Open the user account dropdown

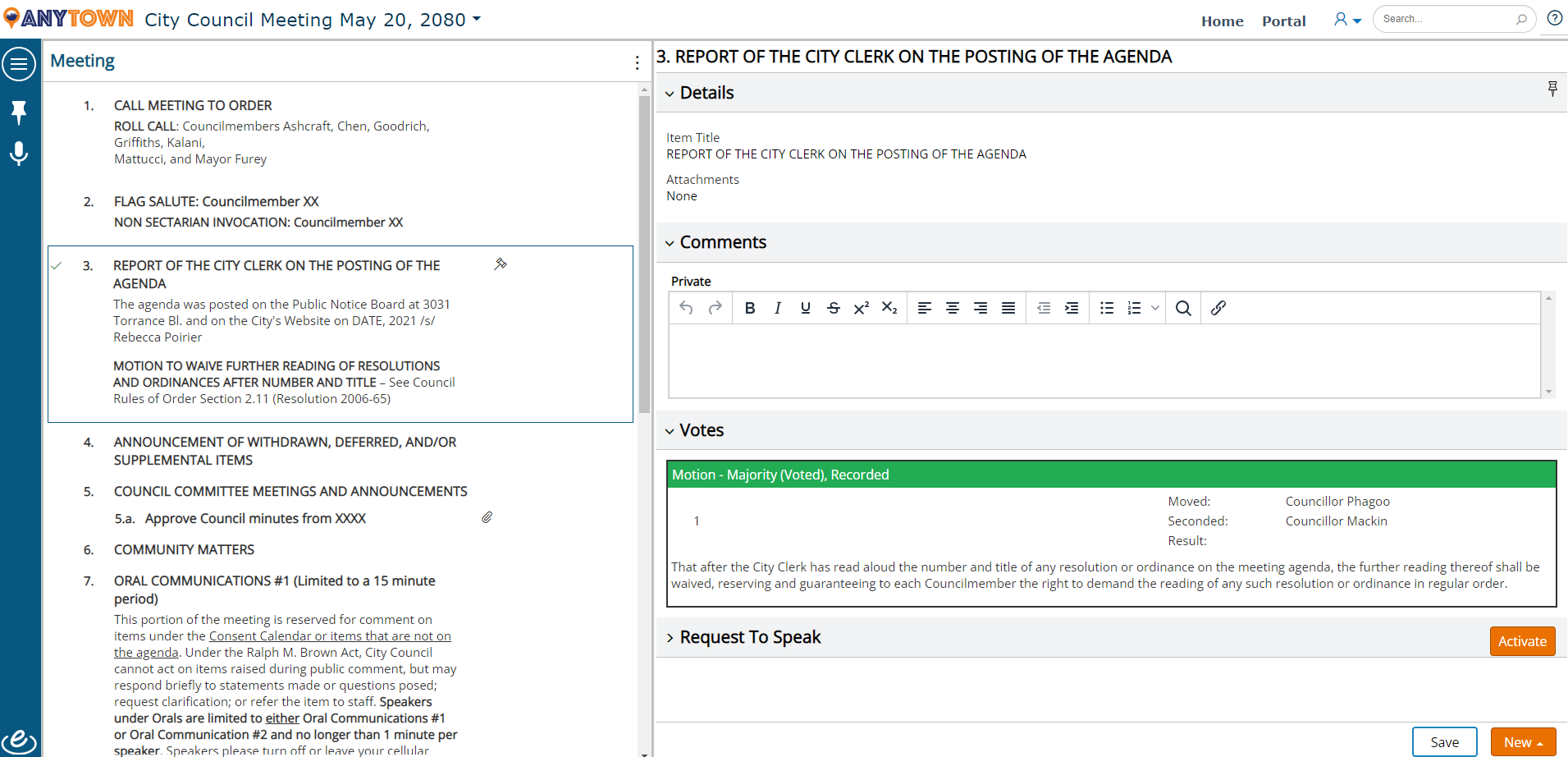point(1347,20)
